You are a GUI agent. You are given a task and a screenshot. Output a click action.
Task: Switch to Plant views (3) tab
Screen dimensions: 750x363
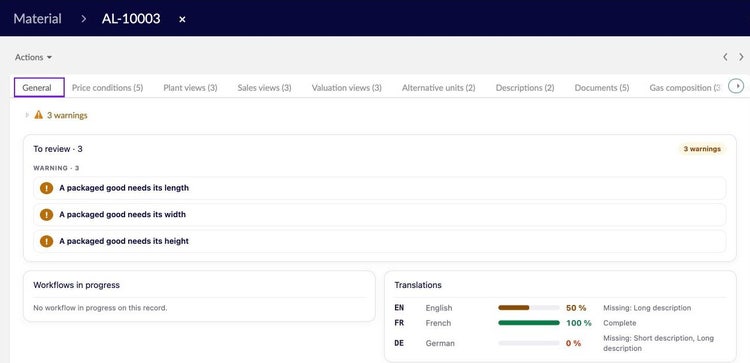pyautogui.click(x=190, y=88)
